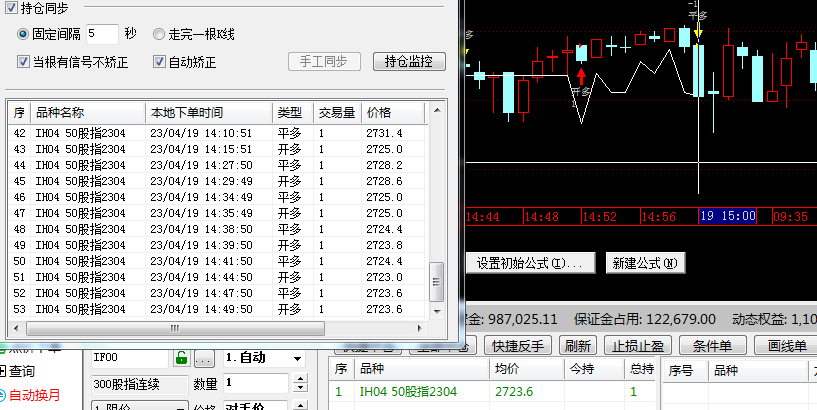The height and width of the screenshot is (410, 817).
Task: Click 新建公式(N) button
Action: (x=645, y=264)
